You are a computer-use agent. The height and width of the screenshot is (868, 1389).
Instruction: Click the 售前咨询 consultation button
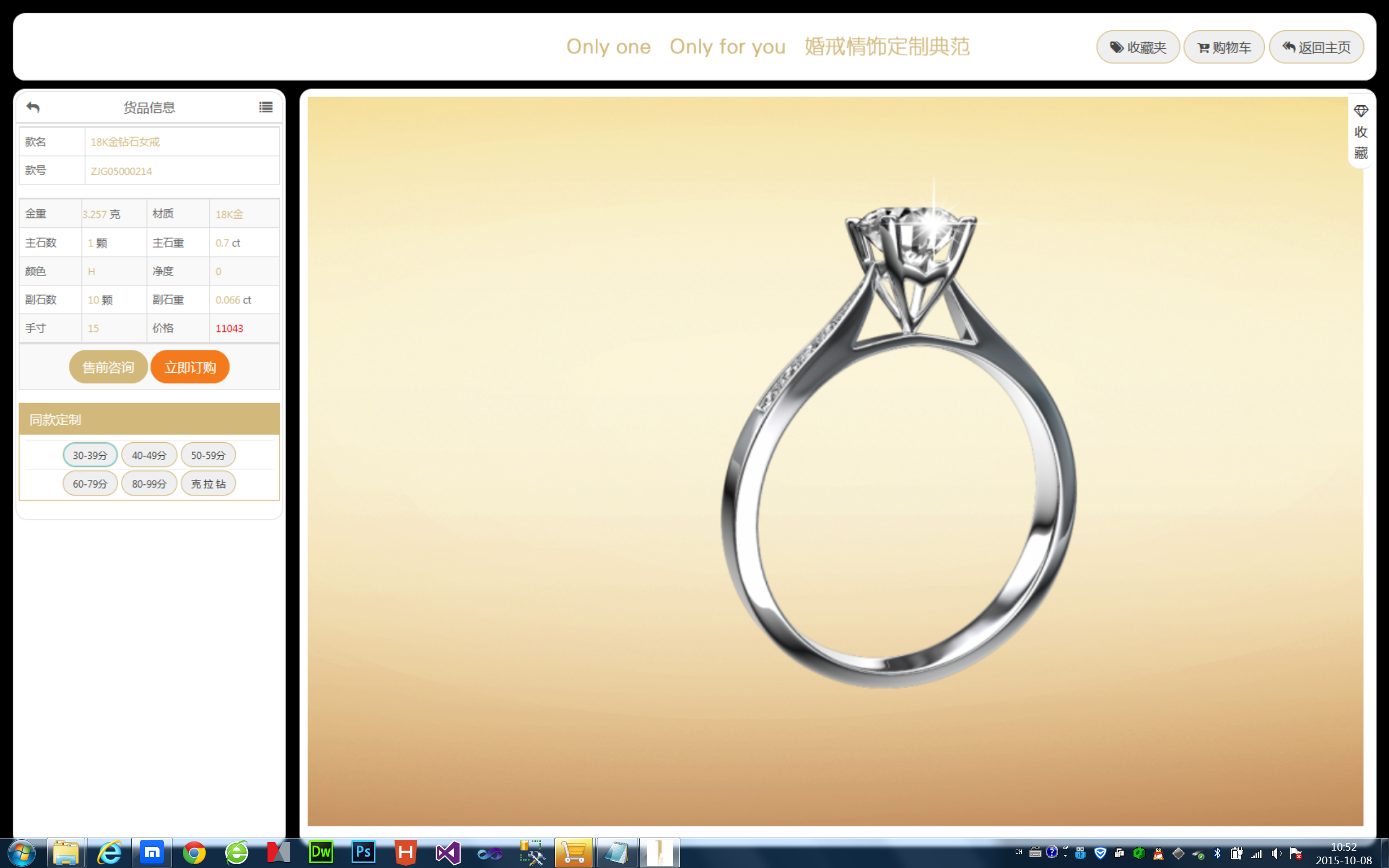tap(108, 367)
